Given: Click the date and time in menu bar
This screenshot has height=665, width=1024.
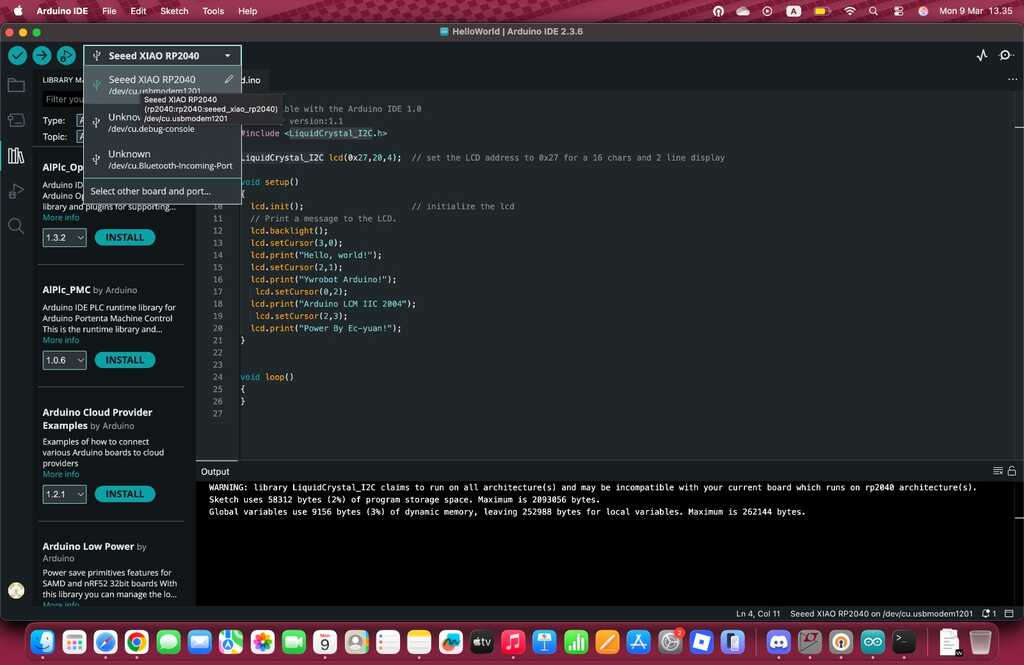Looking at the screenshot, I should pyautogui.click(x=976, y=11).
